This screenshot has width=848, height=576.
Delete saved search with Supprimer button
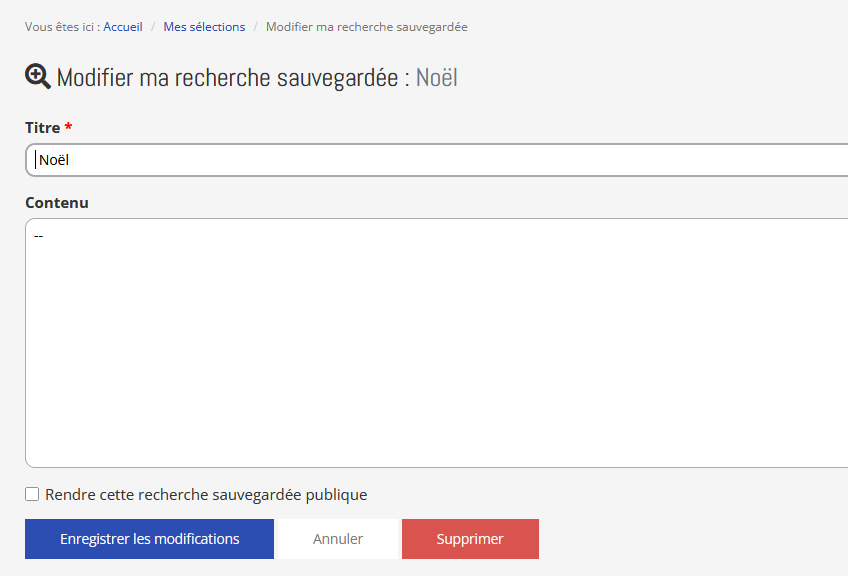pos(470,539)
